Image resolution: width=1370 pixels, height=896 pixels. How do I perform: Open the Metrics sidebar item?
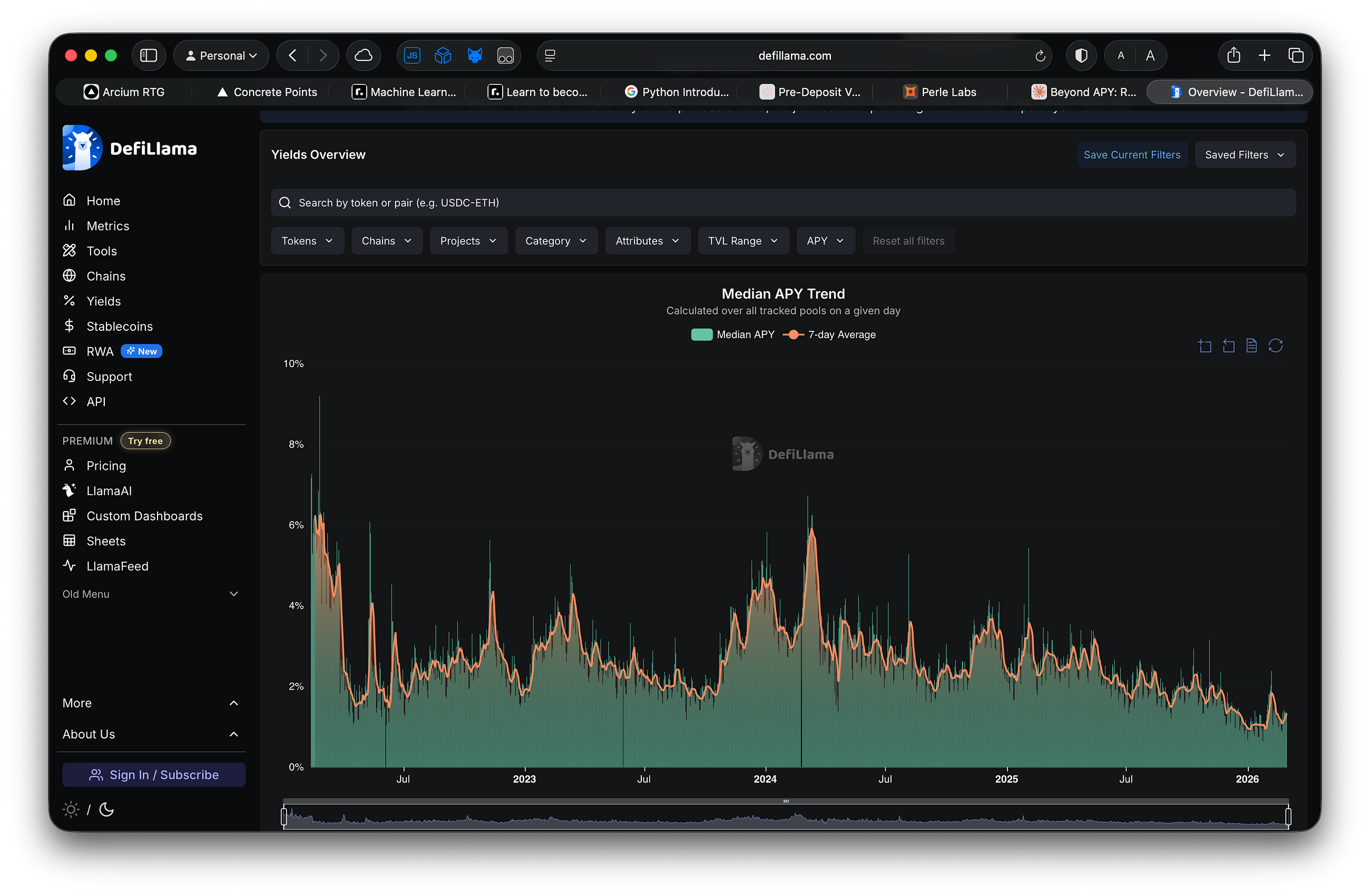[107, 225]
